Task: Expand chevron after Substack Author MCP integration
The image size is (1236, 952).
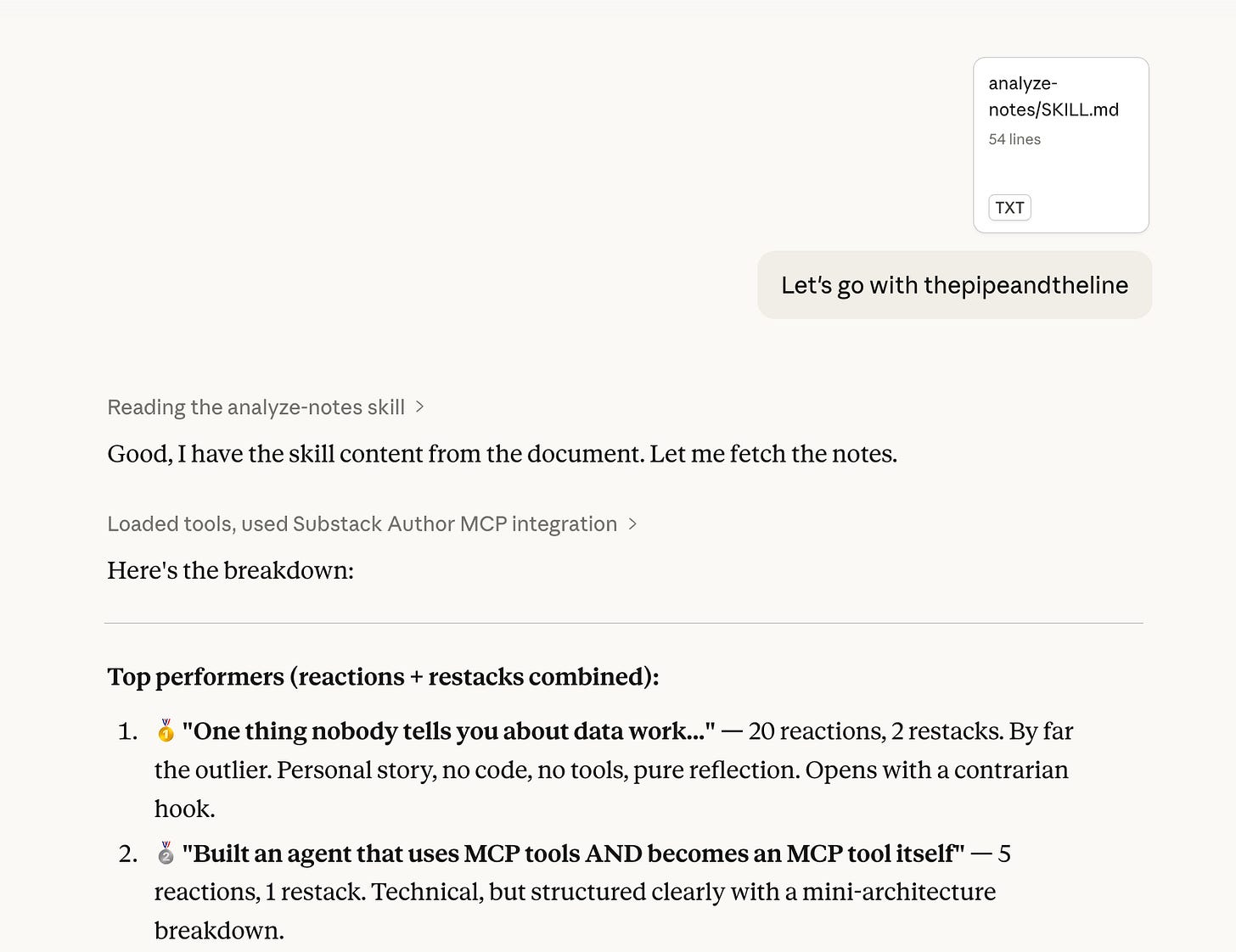Action: [632, 524]
